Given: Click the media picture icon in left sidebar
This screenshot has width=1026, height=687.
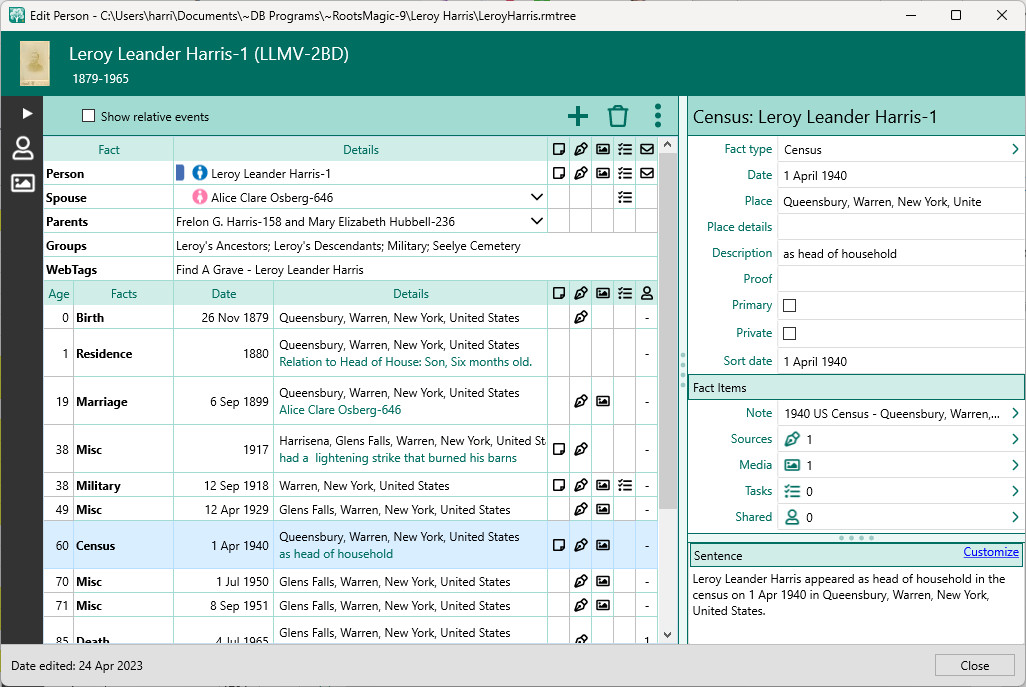Looking at the screenshot, I should [22, 183].
